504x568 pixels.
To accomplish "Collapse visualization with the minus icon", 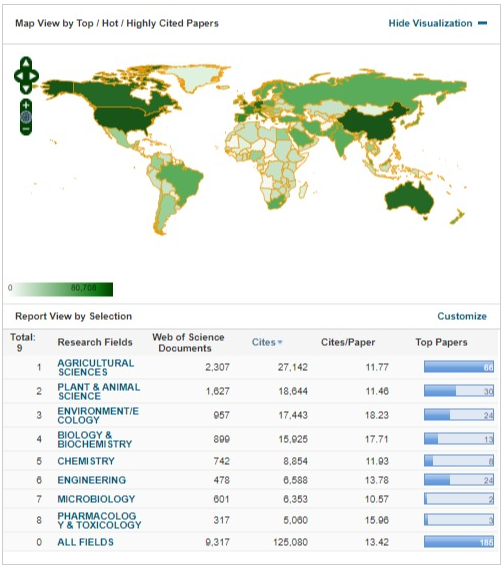I will click(483, 23).
